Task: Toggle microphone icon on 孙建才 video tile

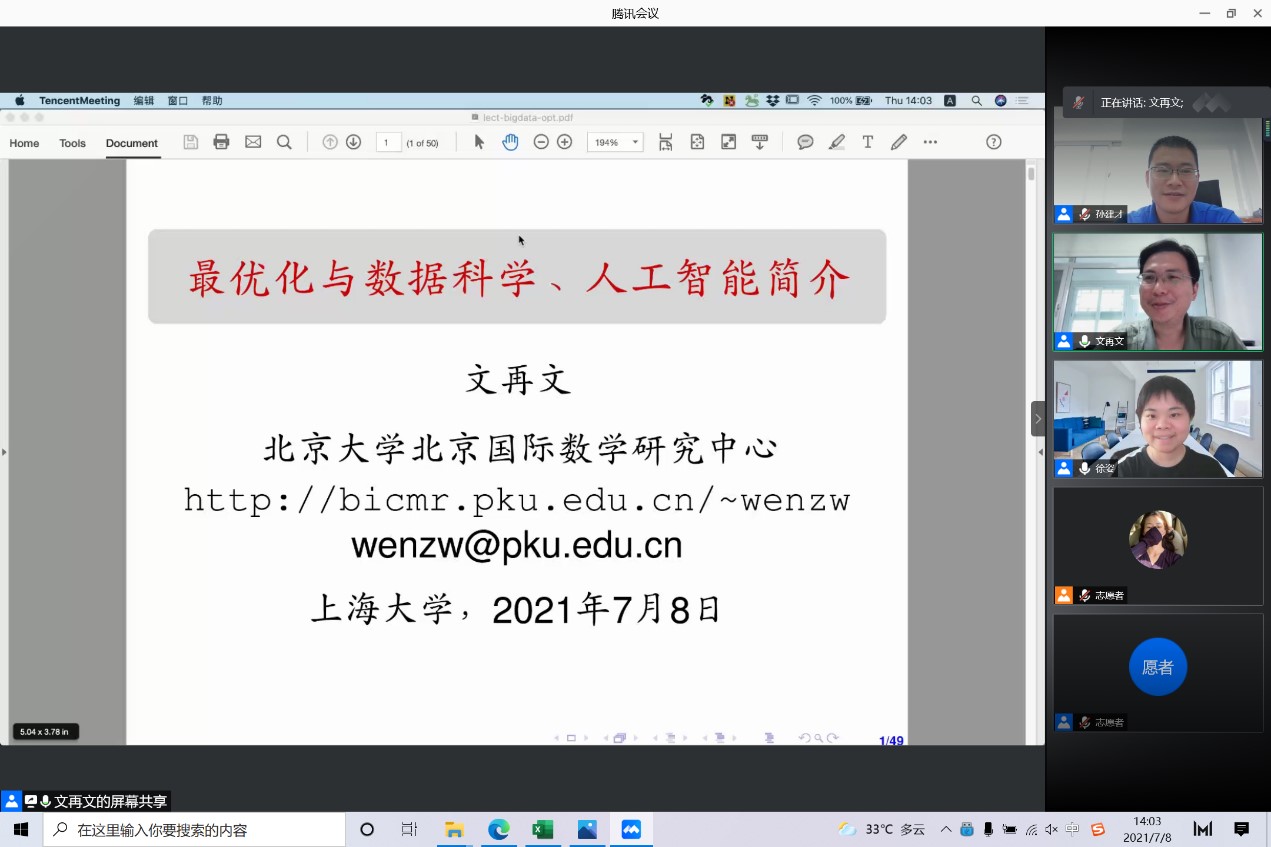Action: (x=1084, y=214)
